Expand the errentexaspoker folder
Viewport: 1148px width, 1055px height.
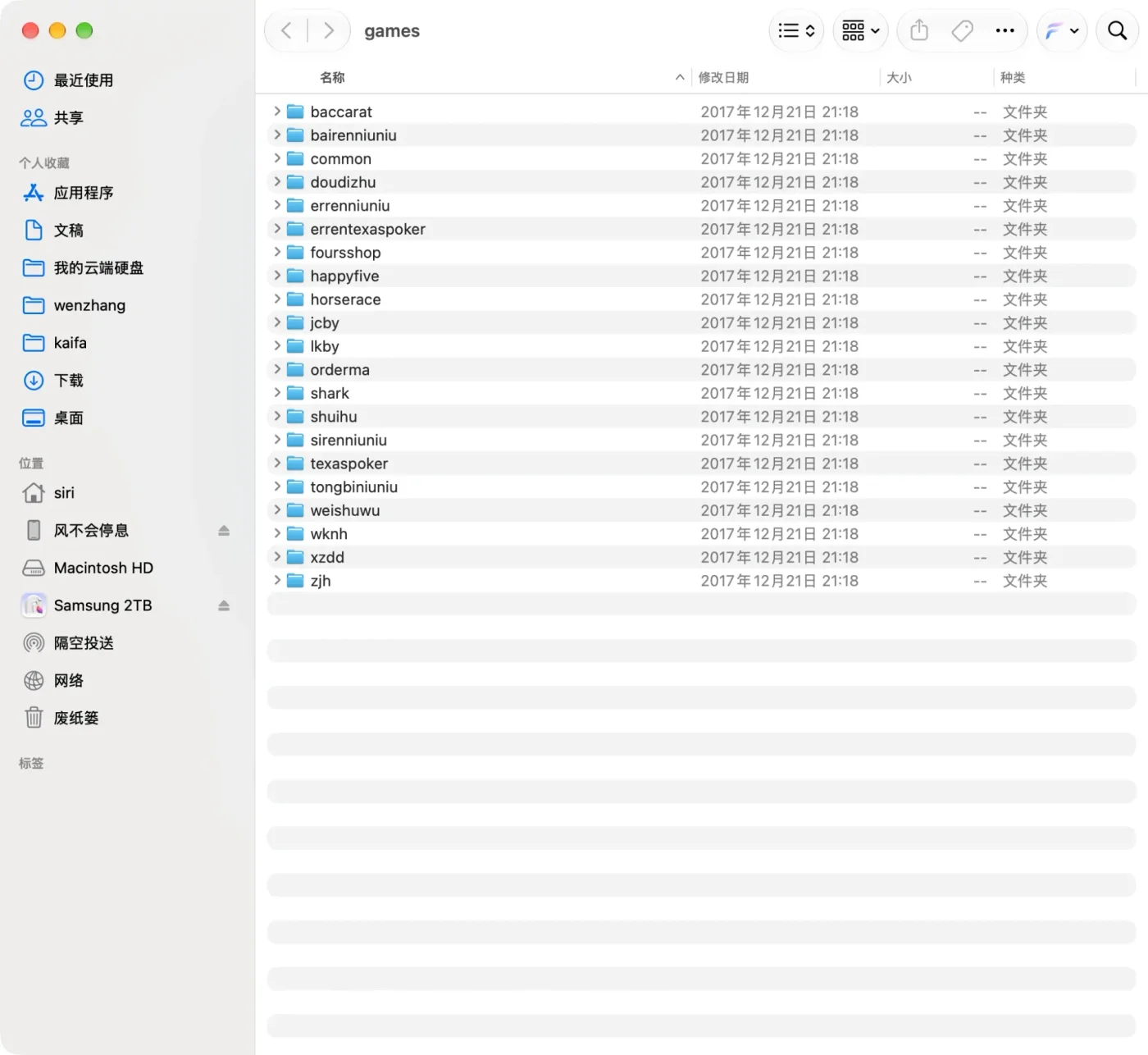tap(277, 228)
